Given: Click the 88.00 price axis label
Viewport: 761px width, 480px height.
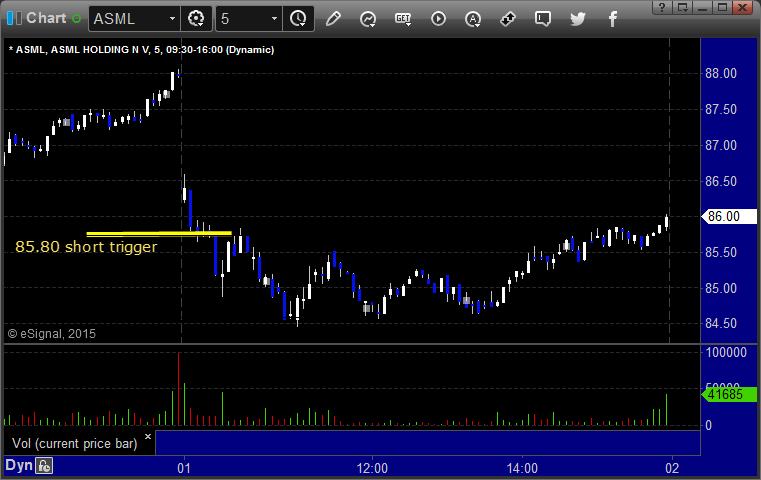Looking at the screenshot, I should 721,73.
